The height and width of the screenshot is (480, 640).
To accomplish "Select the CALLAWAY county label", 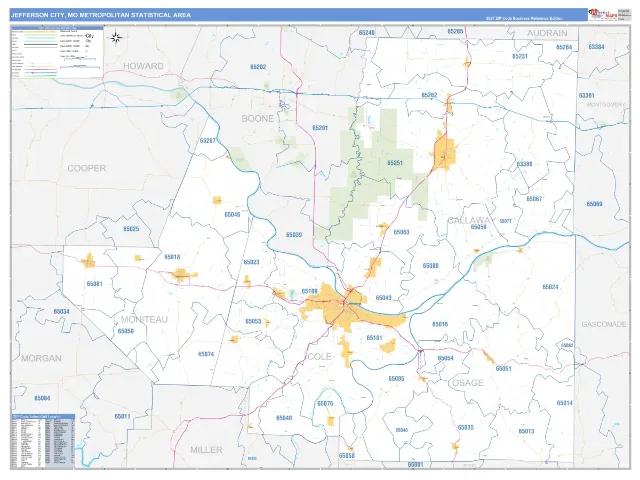I will pos(471,220).
